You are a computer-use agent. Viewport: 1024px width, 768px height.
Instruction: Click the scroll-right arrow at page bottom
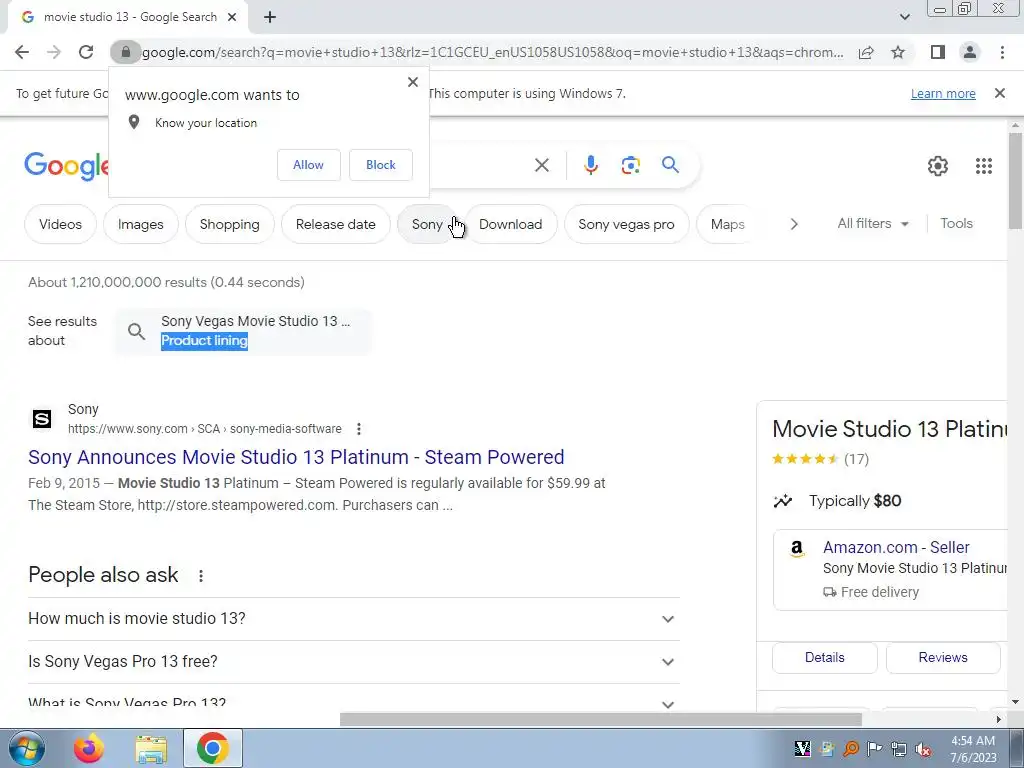click(999, 719)
